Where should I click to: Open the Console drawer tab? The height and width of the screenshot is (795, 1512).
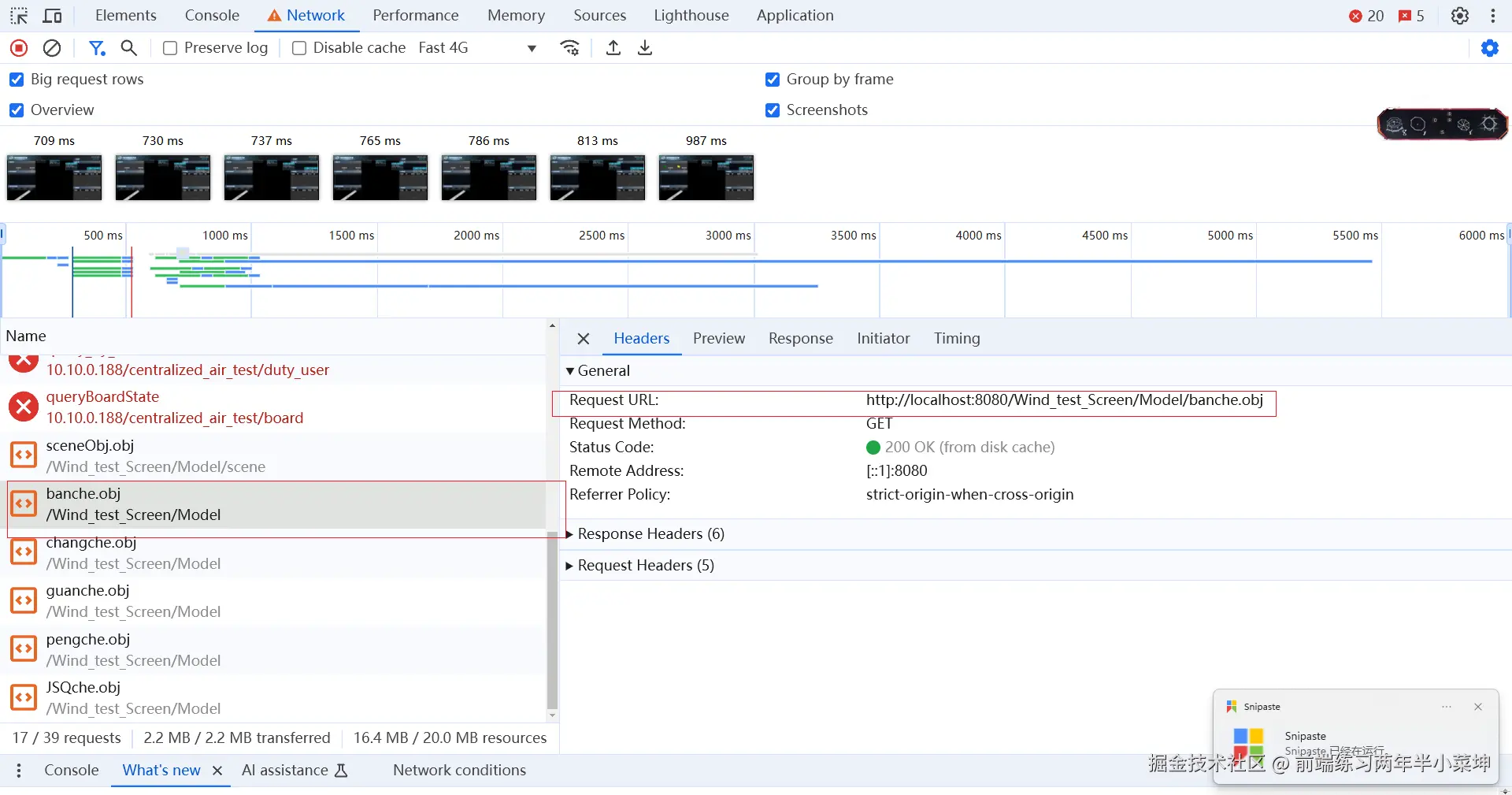(72, 771)
